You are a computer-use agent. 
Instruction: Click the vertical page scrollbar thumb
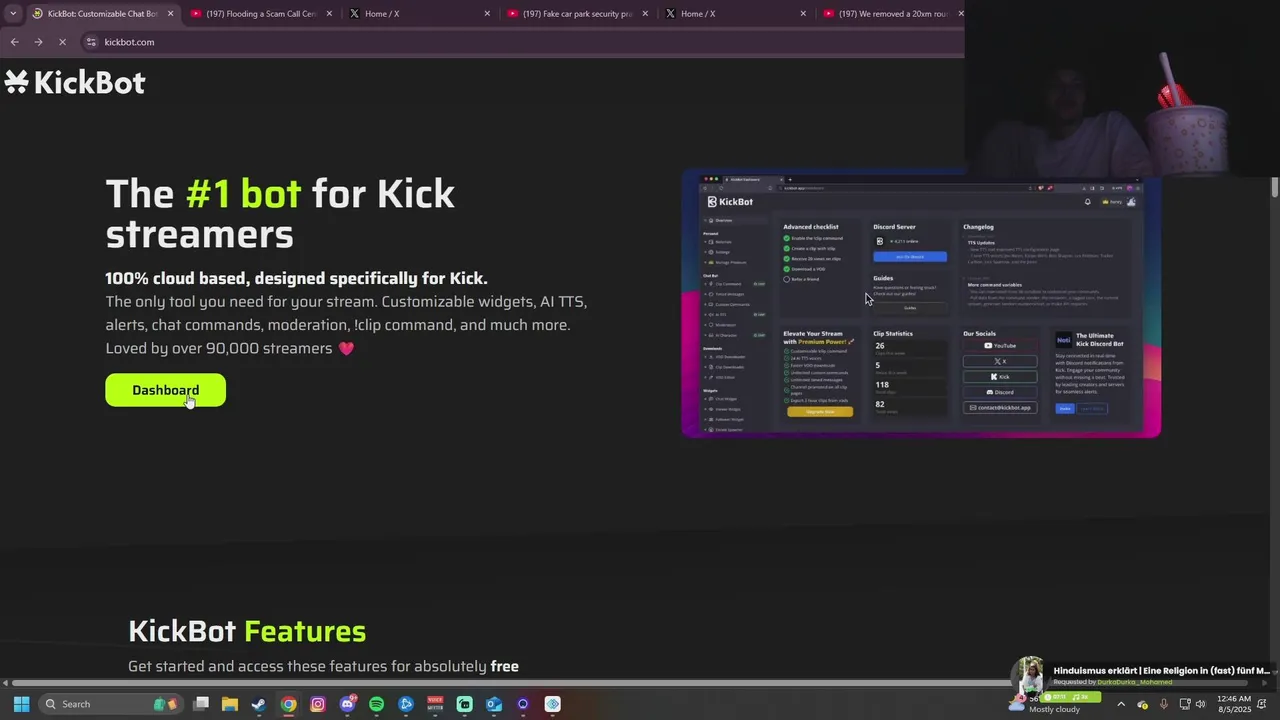pos(1275,188)
